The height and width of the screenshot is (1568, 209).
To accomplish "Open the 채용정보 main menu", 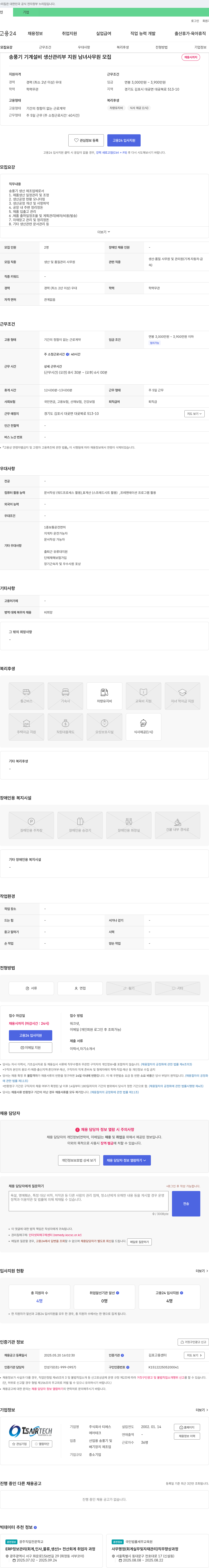I will 35,34.
